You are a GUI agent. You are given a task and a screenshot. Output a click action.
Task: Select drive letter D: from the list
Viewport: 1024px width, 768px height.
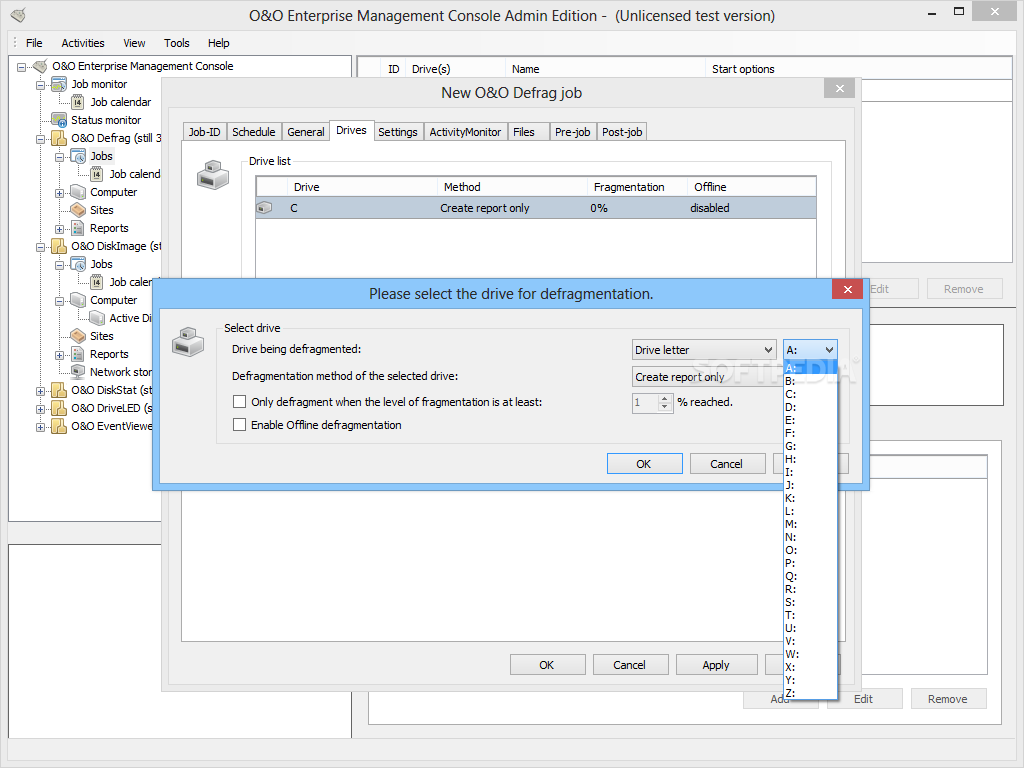810,408
